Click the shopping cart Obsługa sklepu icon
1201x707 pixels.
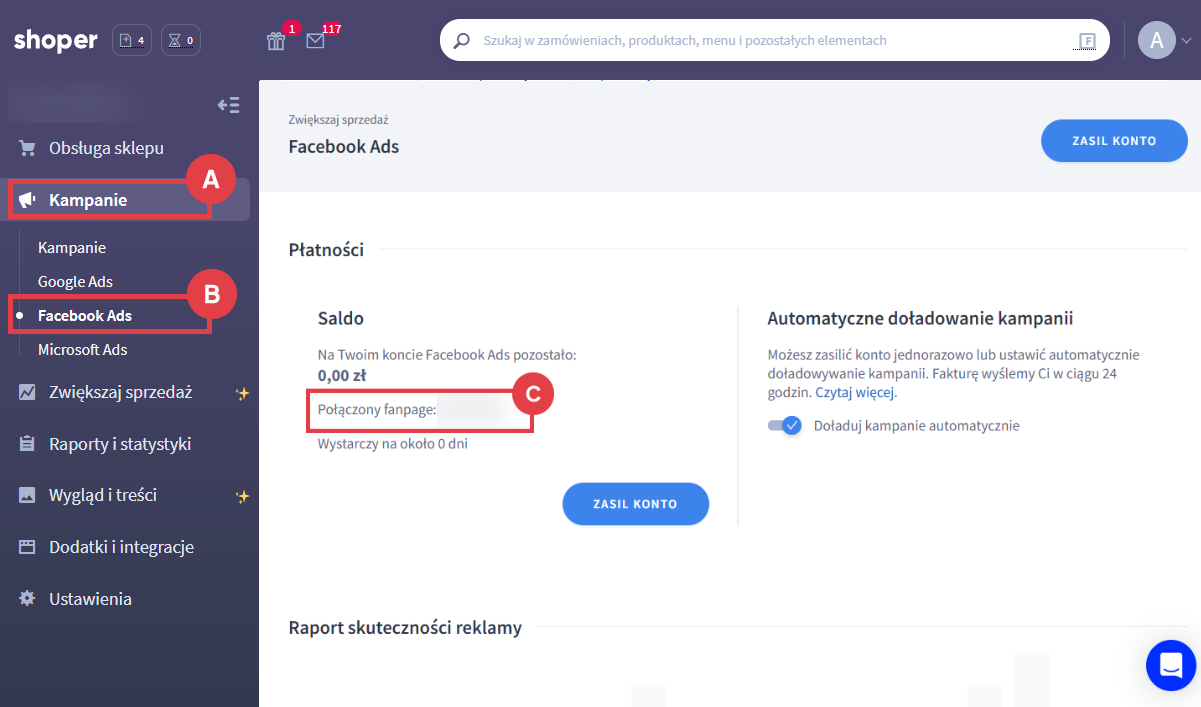point(27,148)
